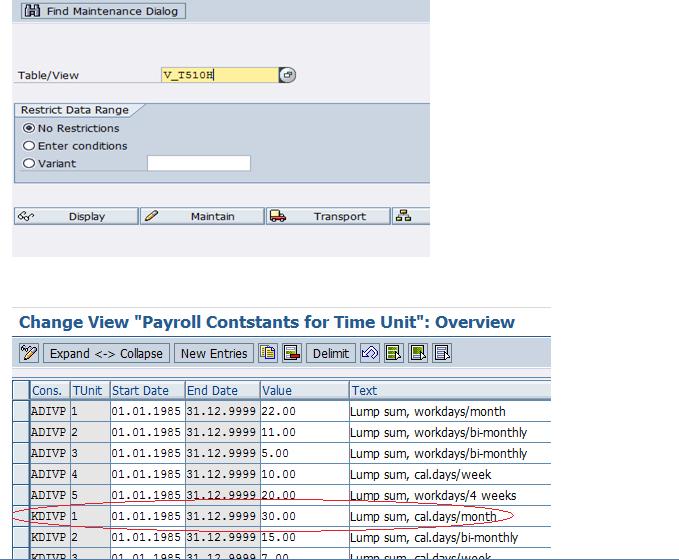Click the Copy As icon
This screenshot has height=560, width=679.
coord(268,353)
